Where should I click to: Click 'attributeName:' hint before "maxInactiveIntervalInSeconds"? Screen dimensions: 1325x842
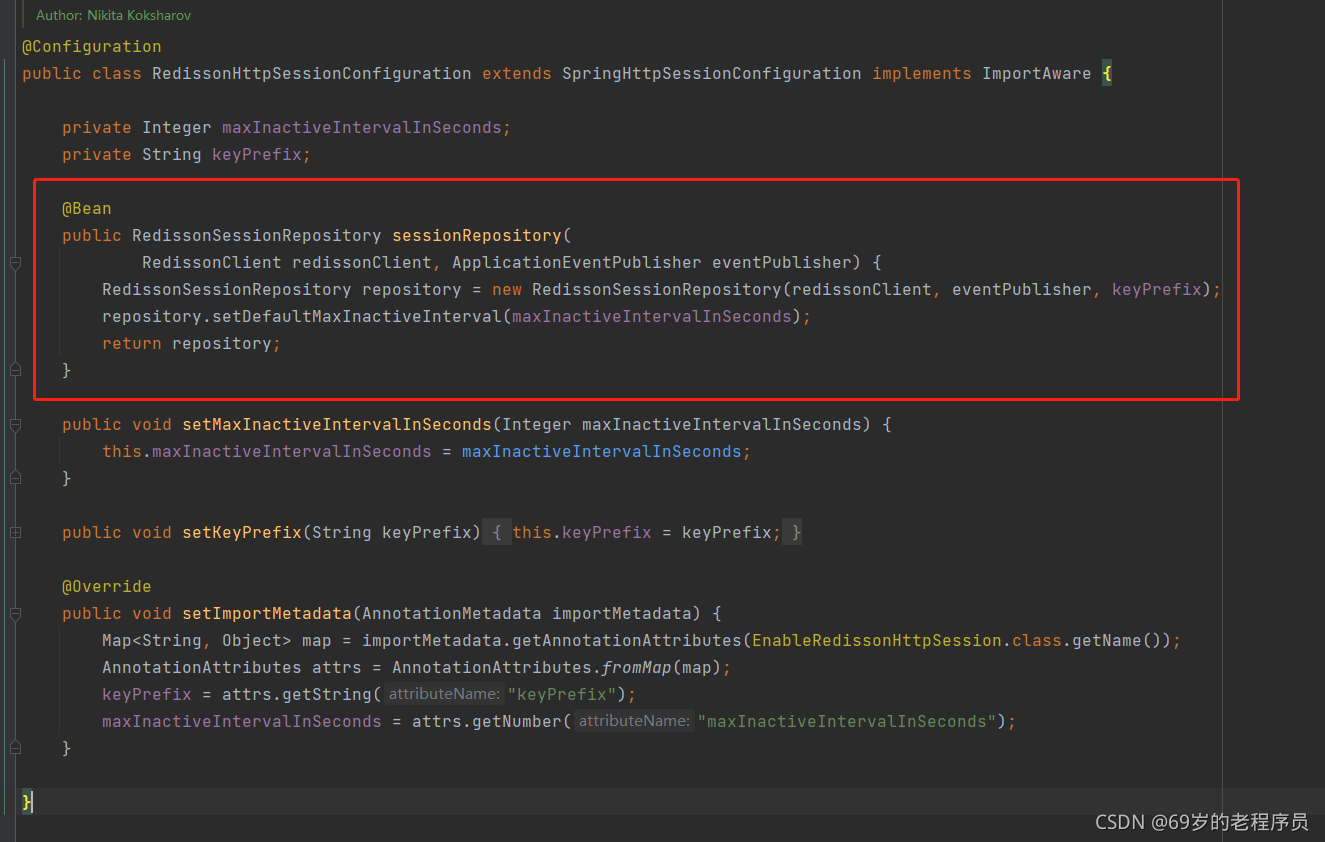point(634,722)
